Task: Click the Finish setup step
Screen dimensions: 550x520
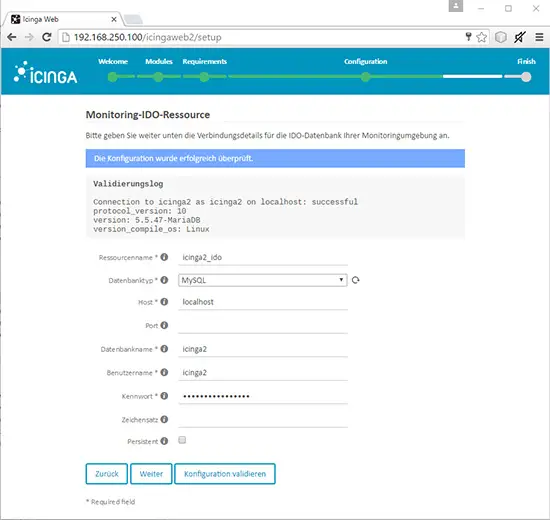Action: click(526, 61)
